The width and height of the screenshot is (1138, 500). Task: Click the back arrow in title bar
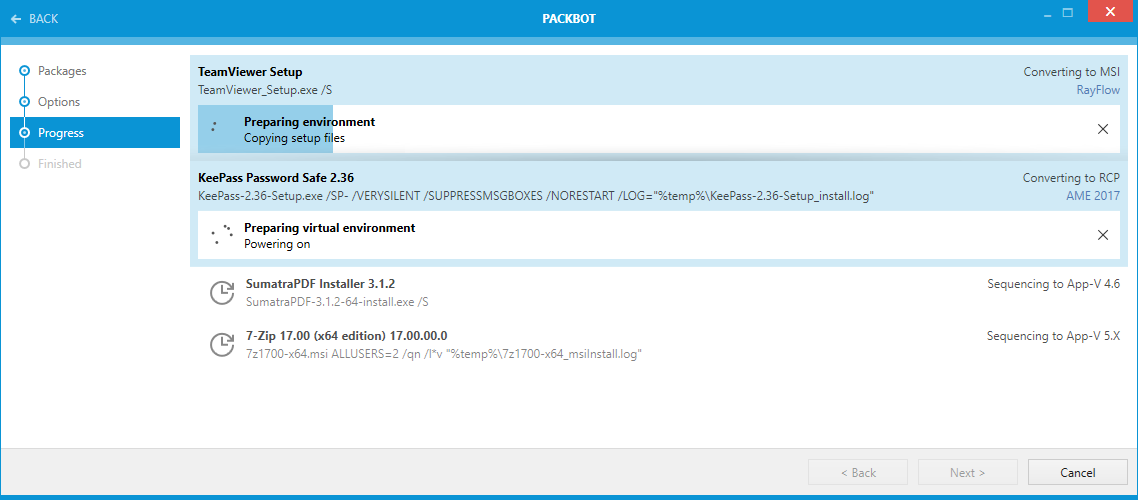(x=16, y=19)
